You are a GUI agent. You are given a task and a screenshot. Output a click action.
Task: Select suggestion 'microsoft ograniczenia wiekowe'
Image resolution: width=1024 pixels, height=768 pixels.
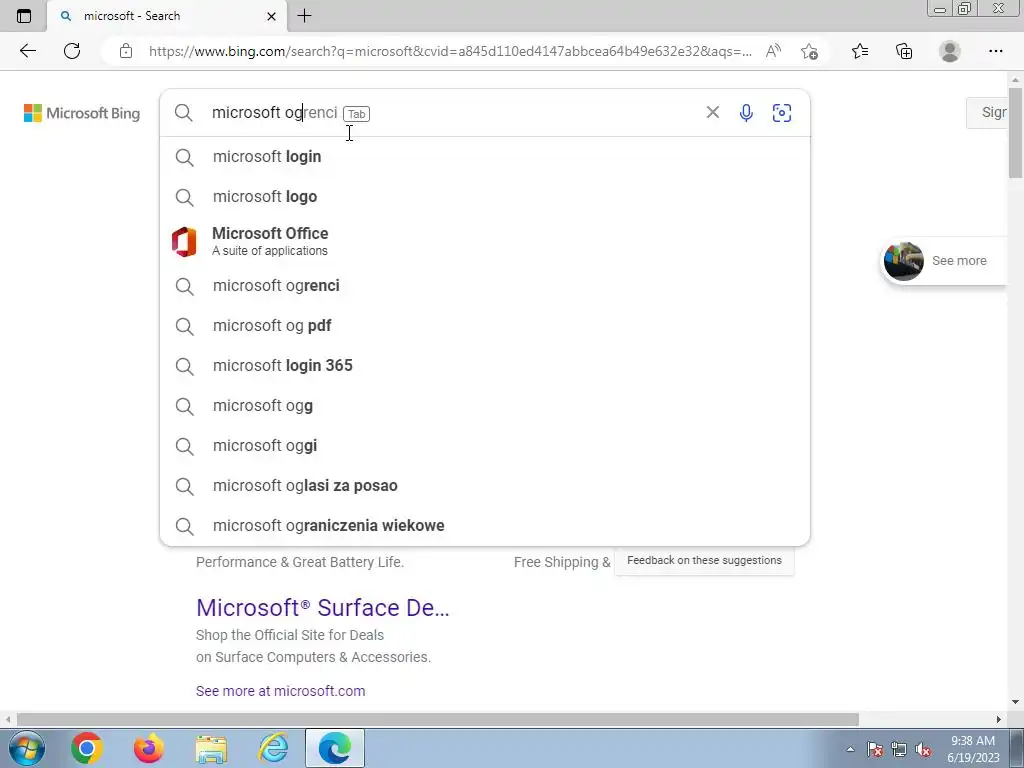click(x=485, y=526)
